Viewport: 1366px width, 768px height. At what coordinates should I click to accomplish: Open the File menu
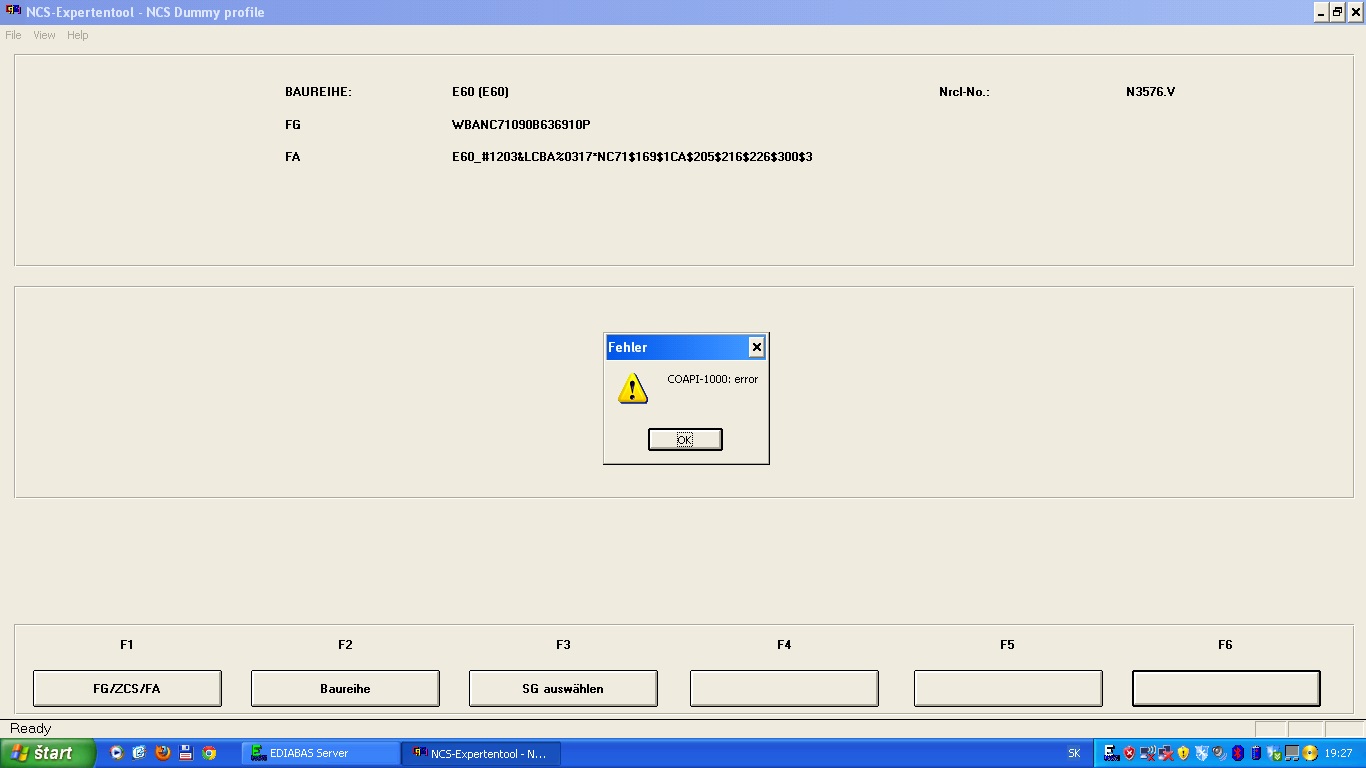pyautogui.click(x=13, y=35)
